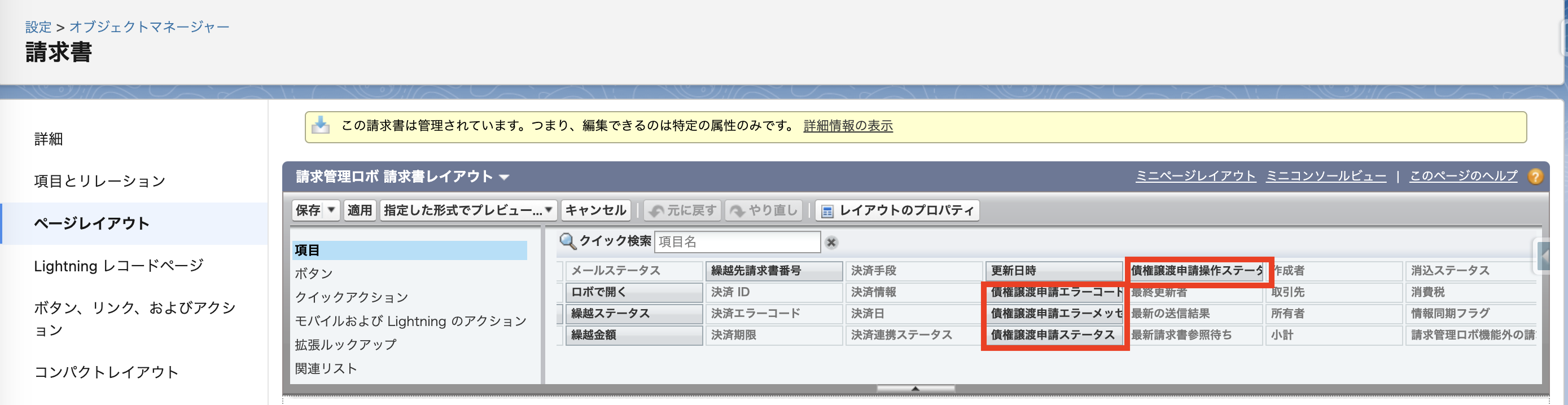Viewport: 1568px width, 405px height.
Task: Select the 決済日 field item
Action: pos(914,313)
